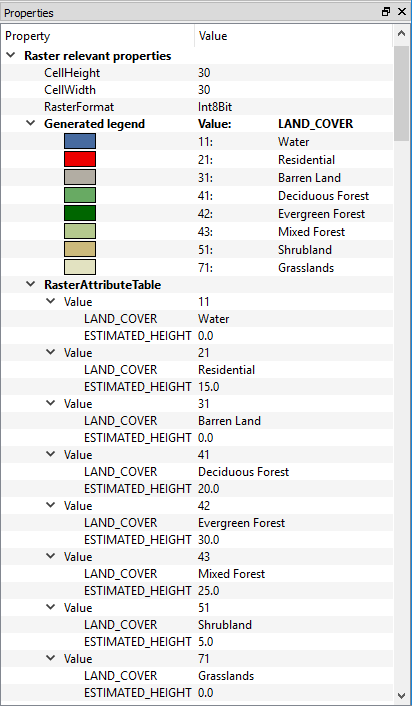Image resolution: width=412 pixels, height=706 pixels.
Task: Collapse the Value 42 attribute entry
Action: click(x=50, y=505)
